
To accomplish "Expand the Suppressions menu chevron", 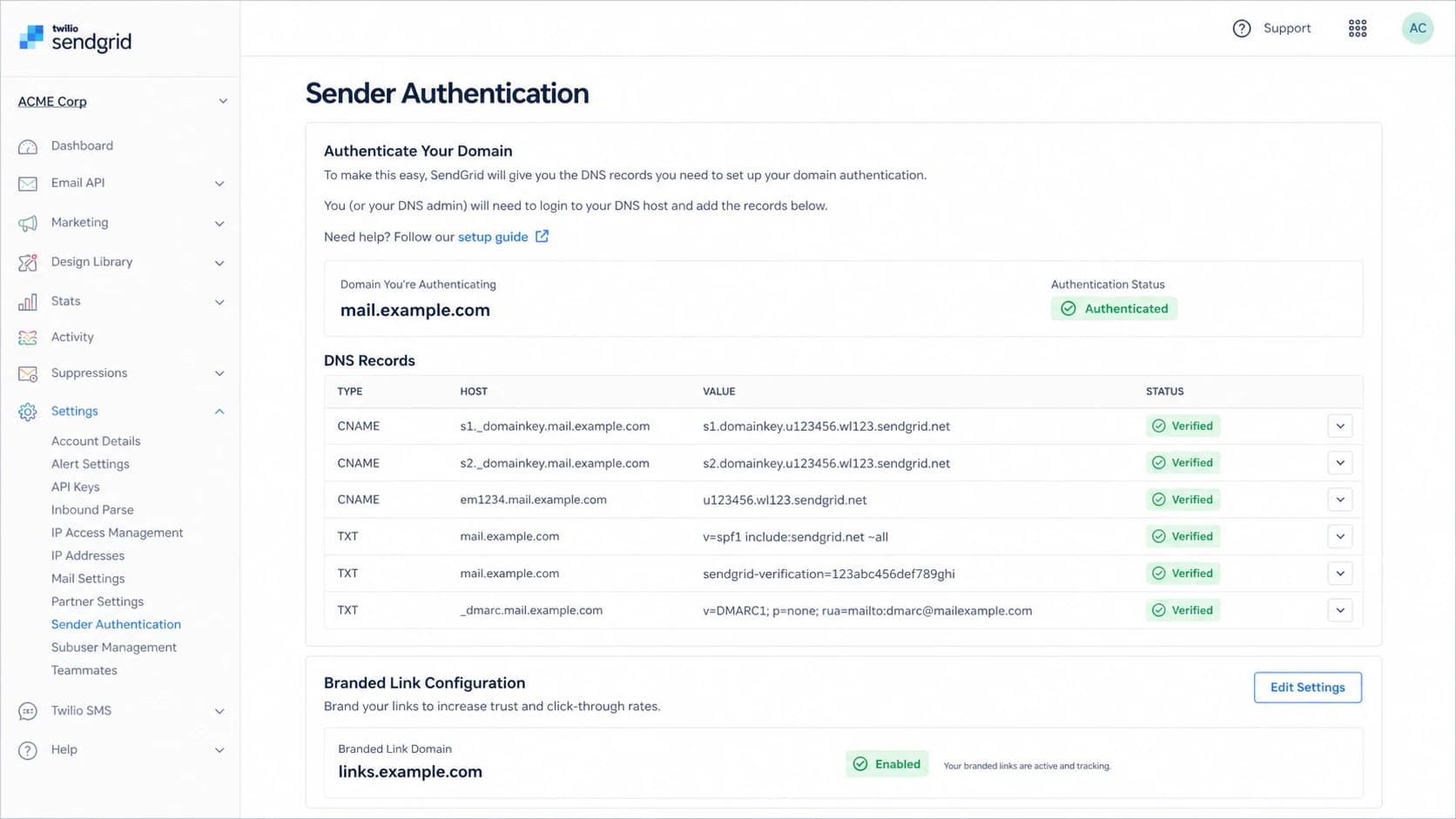I will (219, 373).
